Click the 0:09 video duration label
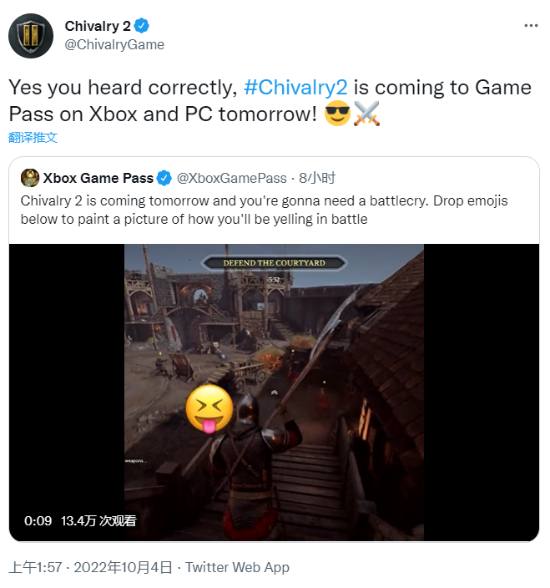Image resolution: width=550 pixels, height=588 pixels. [x=38, y=520]
